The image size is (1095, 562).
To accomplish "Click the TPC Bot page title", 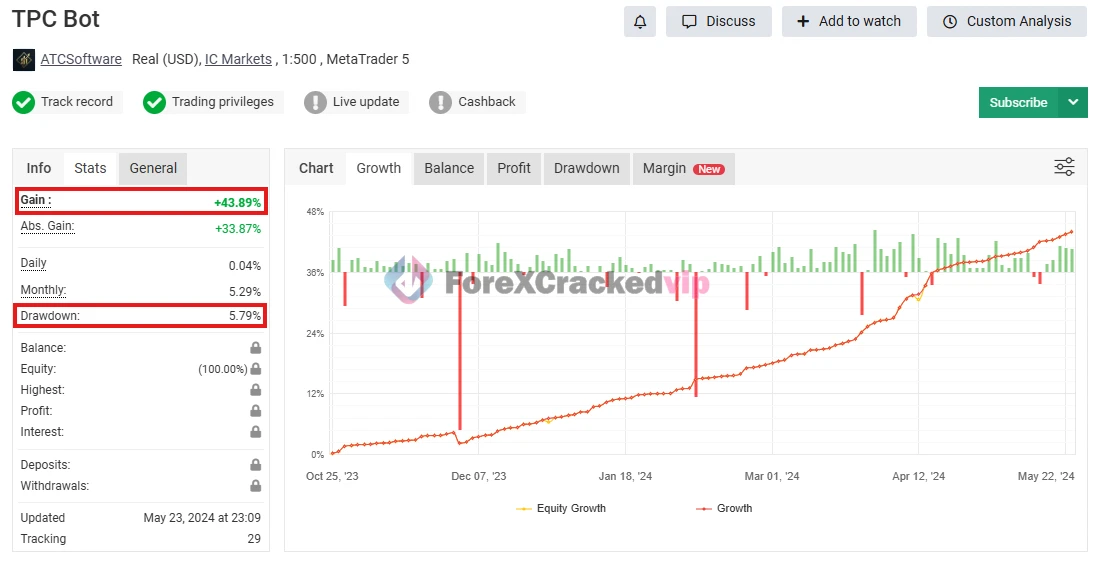I will click(56, 19).
